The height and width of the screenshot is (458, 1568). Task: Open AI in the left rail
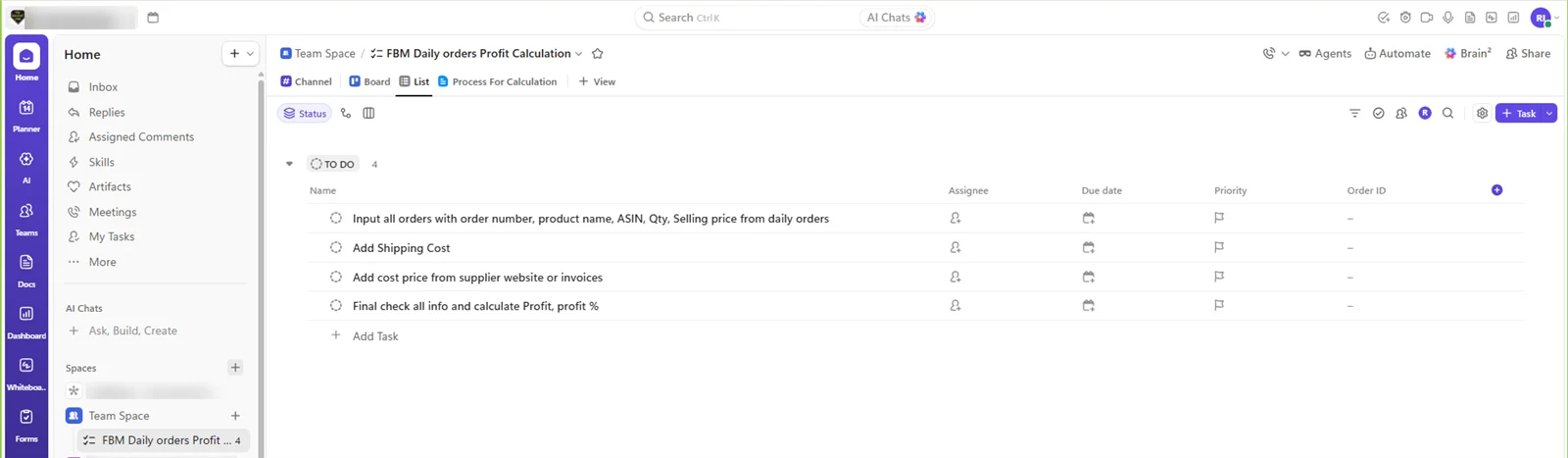pyautogui.click(x=26, y=166)
